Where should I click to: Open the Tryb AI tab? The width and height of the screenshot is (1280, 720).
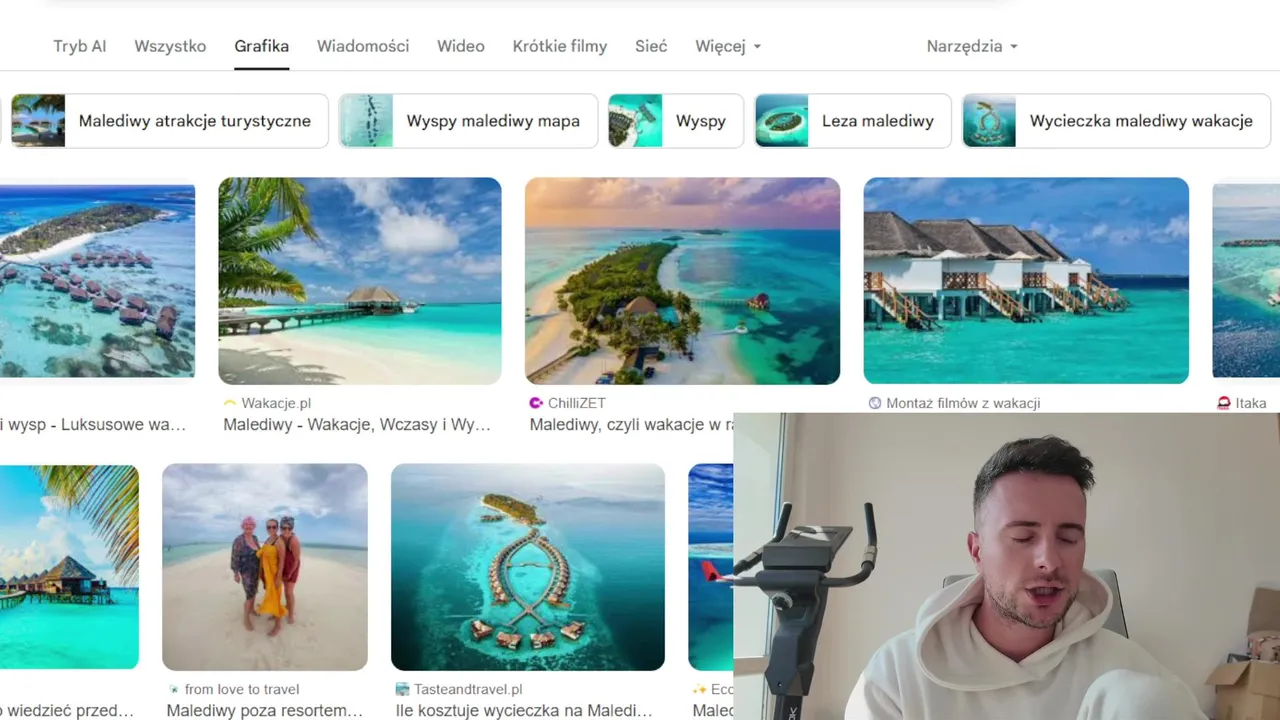click(x=80, y=46)
